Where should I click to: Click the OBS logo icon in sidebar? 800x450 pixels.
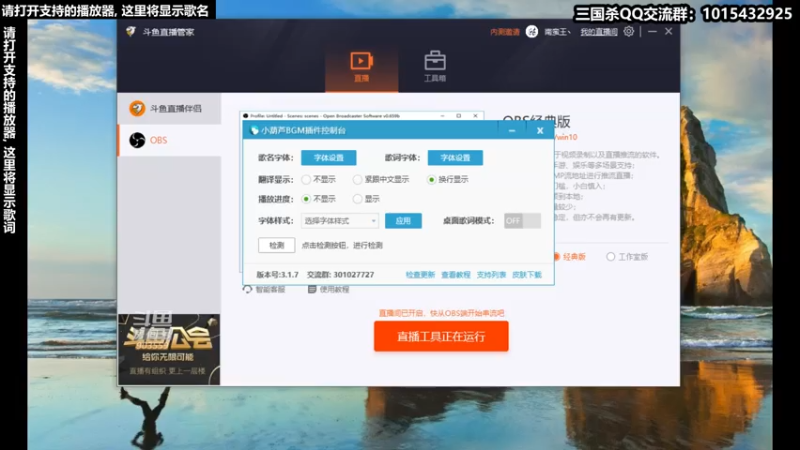coord(137,140)
